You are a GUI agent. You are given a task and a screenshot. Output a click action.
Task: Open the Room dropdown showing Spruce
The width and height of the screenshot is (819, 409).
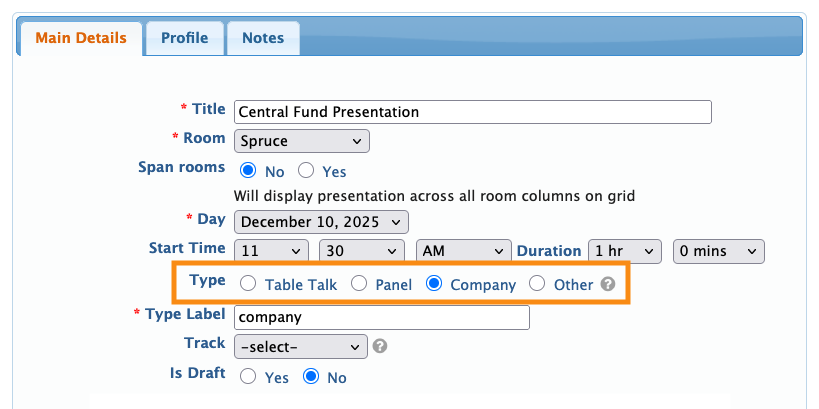302,141
